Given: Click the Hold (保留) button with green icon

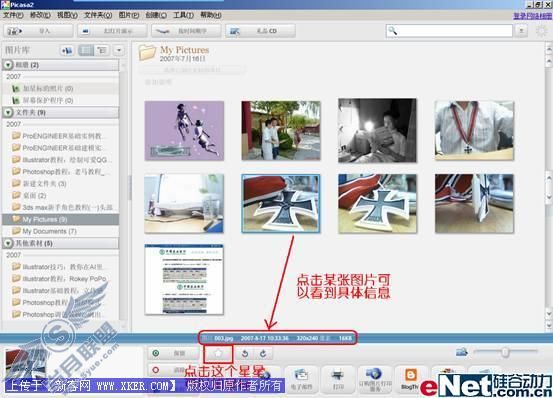Looking at the screenshot, I should click(x=174, y=353).
